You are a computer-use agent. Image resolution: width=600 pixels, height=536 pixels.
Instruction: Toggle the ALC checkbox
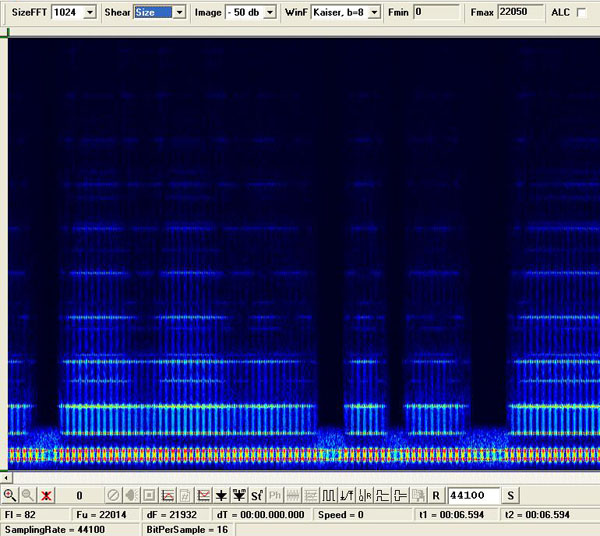pos(581,13)
